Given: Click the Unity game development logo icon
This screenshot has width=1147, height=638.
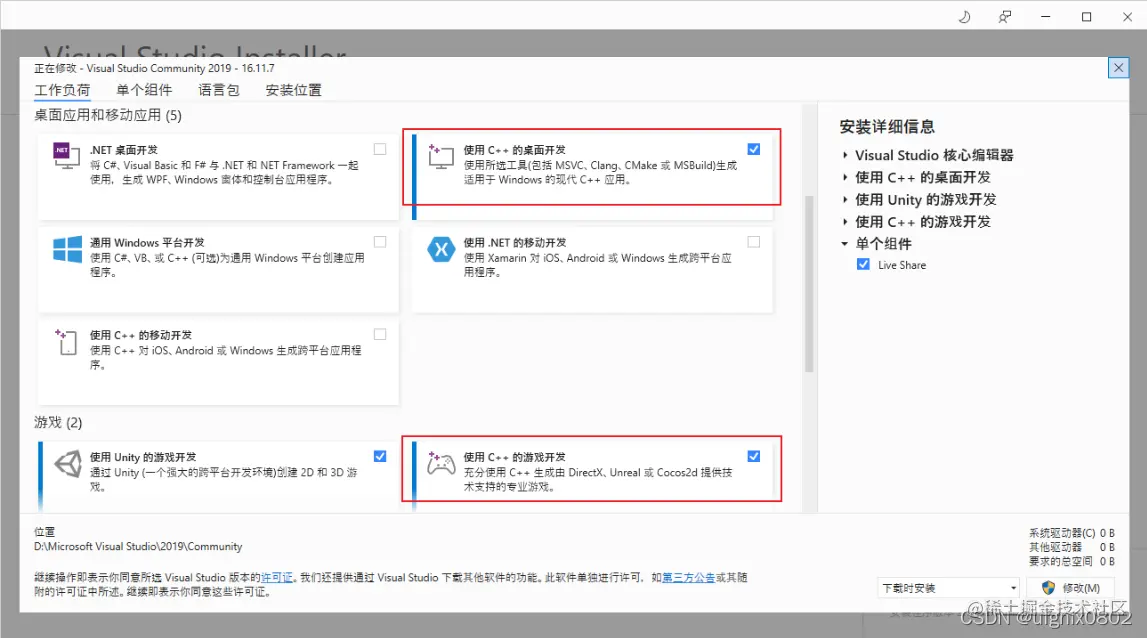Looking at the screenshot, I should 67,463.
